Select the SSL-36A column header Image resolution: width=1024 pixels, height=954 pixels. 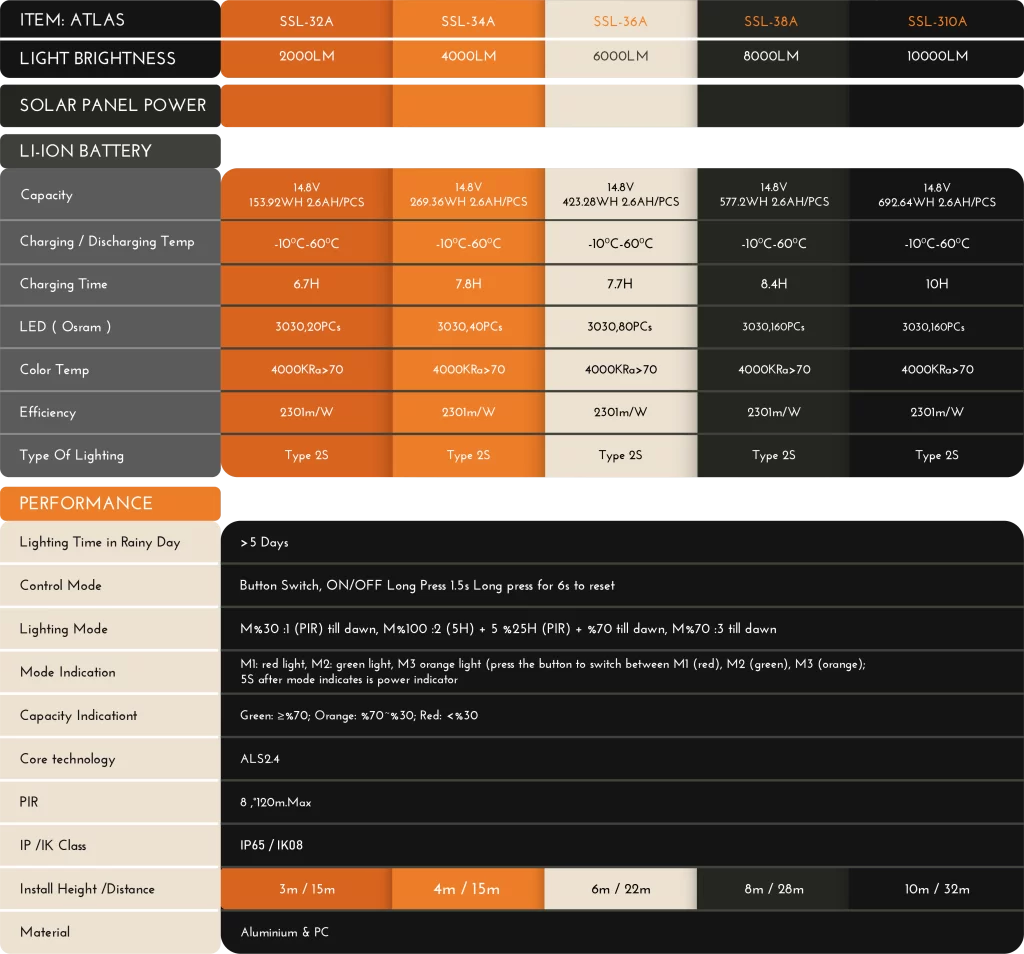[x=620, y=21]
